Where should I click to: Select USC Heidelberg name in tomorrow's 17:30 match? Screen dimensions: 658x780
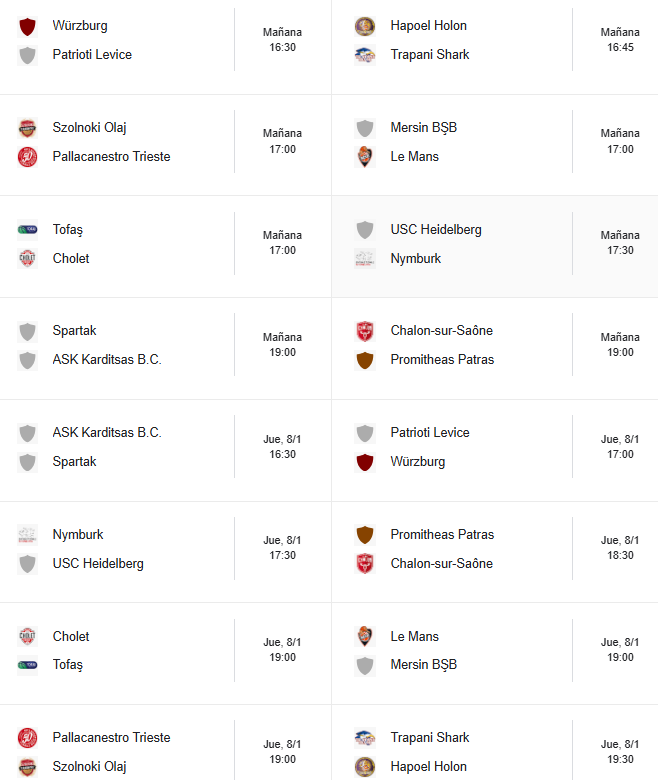click(436, 230)
